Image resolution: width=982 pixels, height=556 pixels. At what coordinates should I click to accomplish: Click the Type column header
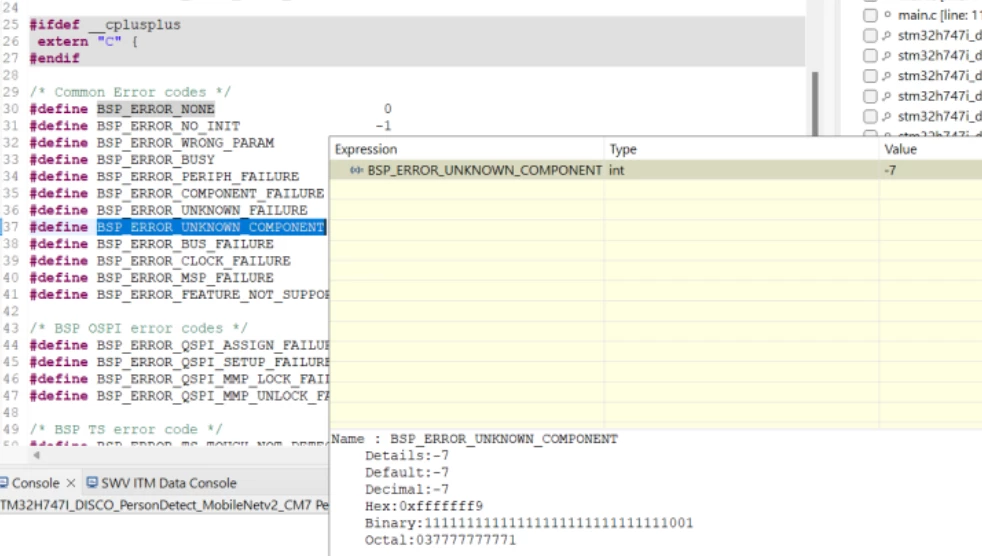pyautogui.click(x=742, y=149)
